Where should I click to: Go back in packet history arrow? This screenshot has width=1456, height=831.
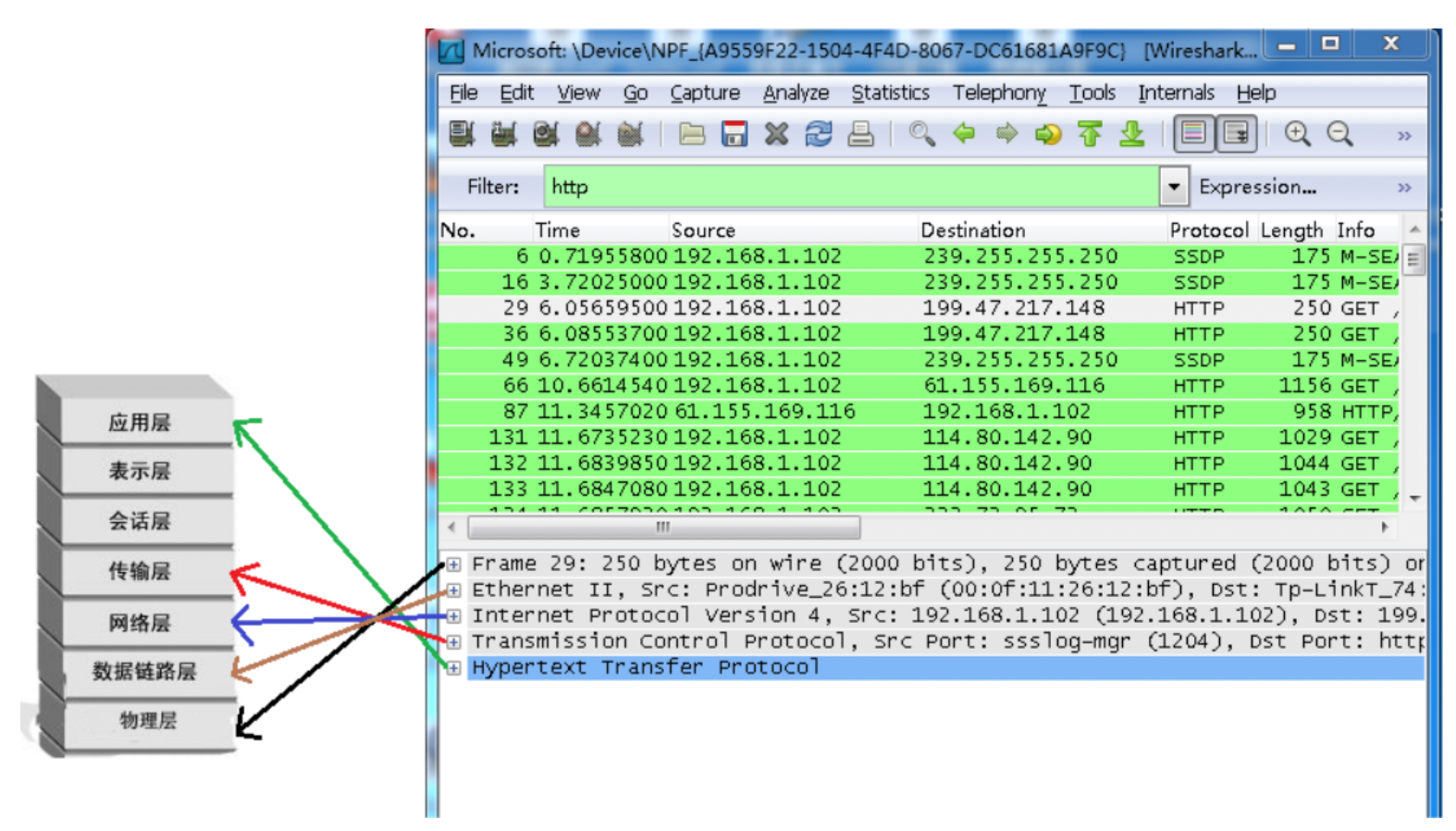pos(964,134)
